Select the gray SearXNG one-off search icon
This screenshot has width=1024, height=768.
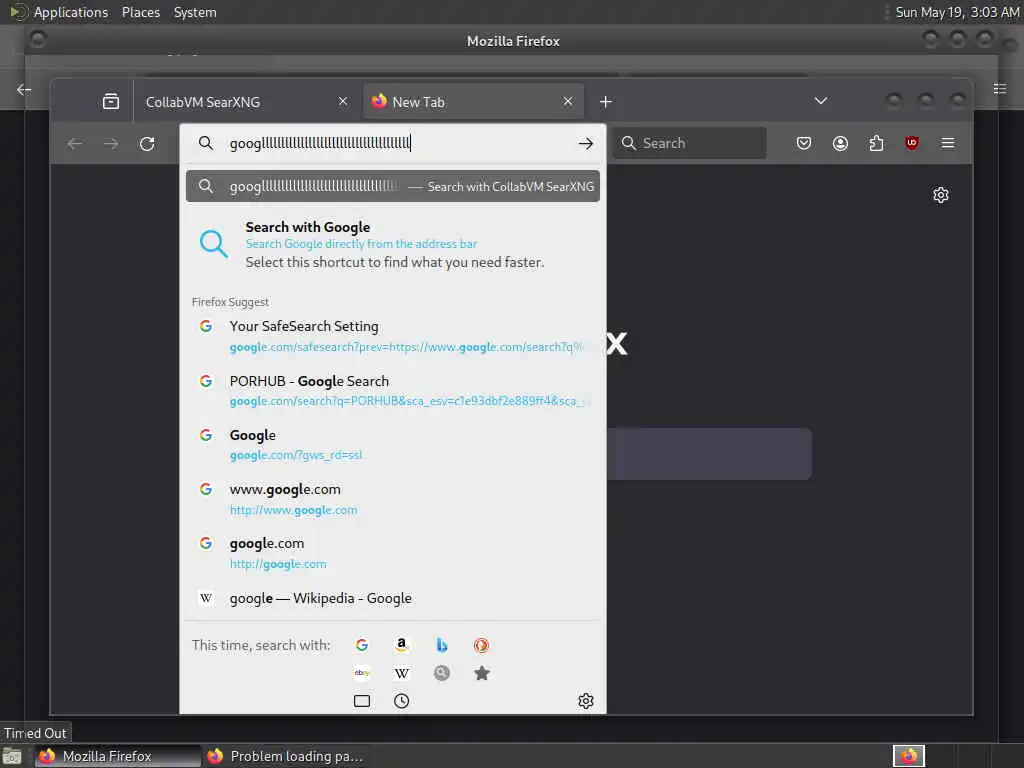[x=441, y=673]
